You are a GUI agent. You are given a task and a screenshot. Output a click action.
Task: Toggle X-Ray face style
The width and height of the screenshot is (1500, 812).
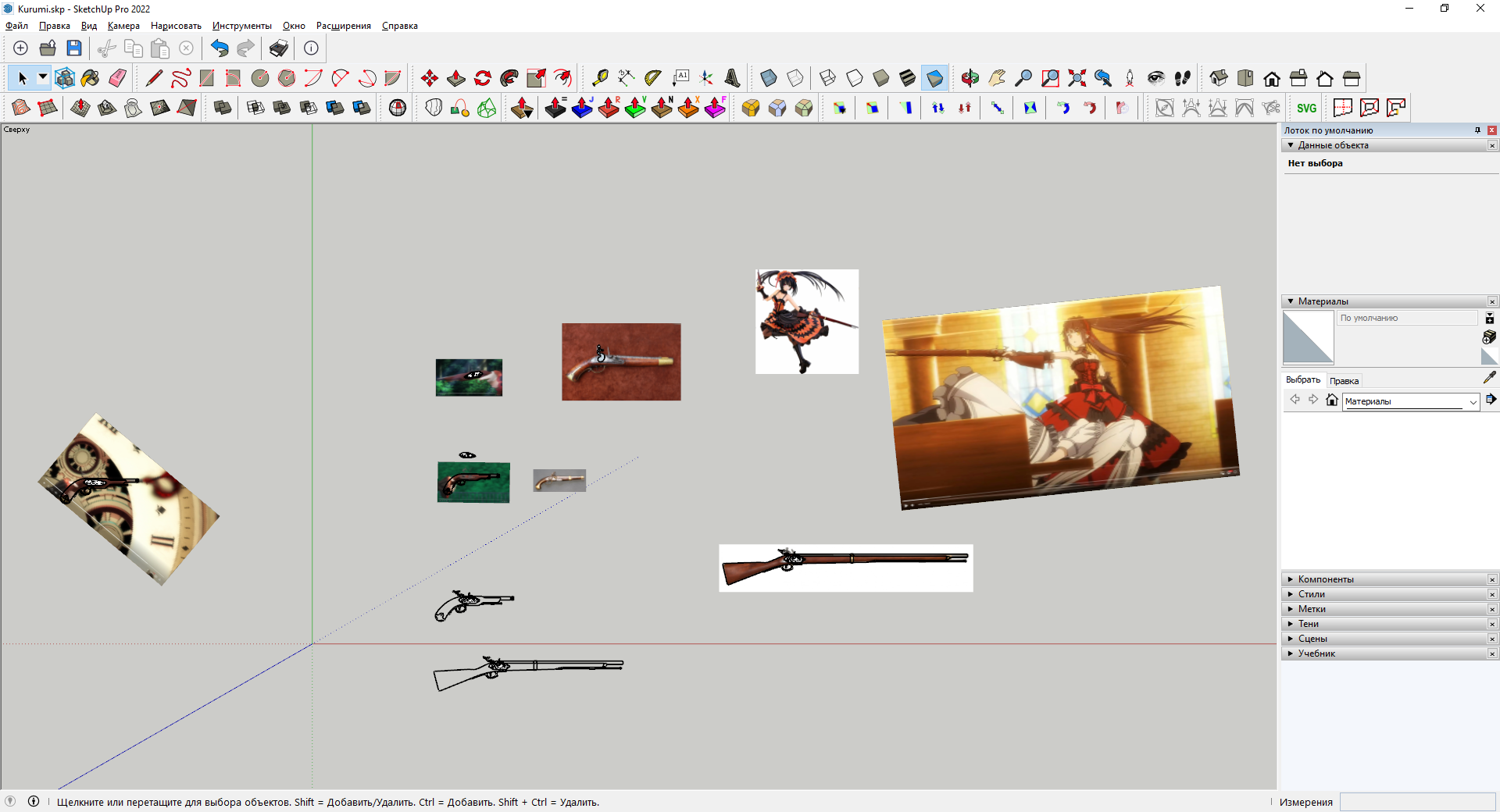click(x=769, y=78)
